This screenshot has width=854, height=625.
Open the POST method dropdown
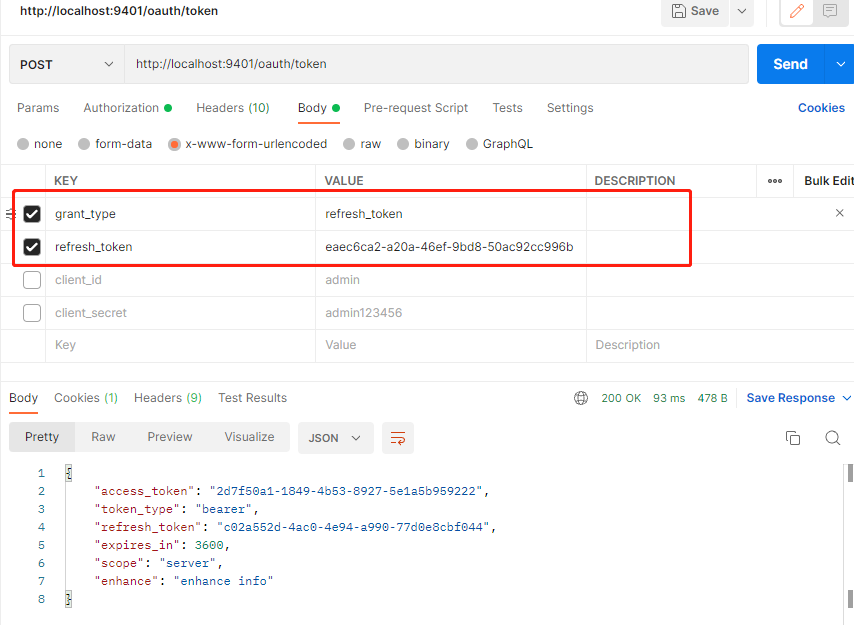66,64
